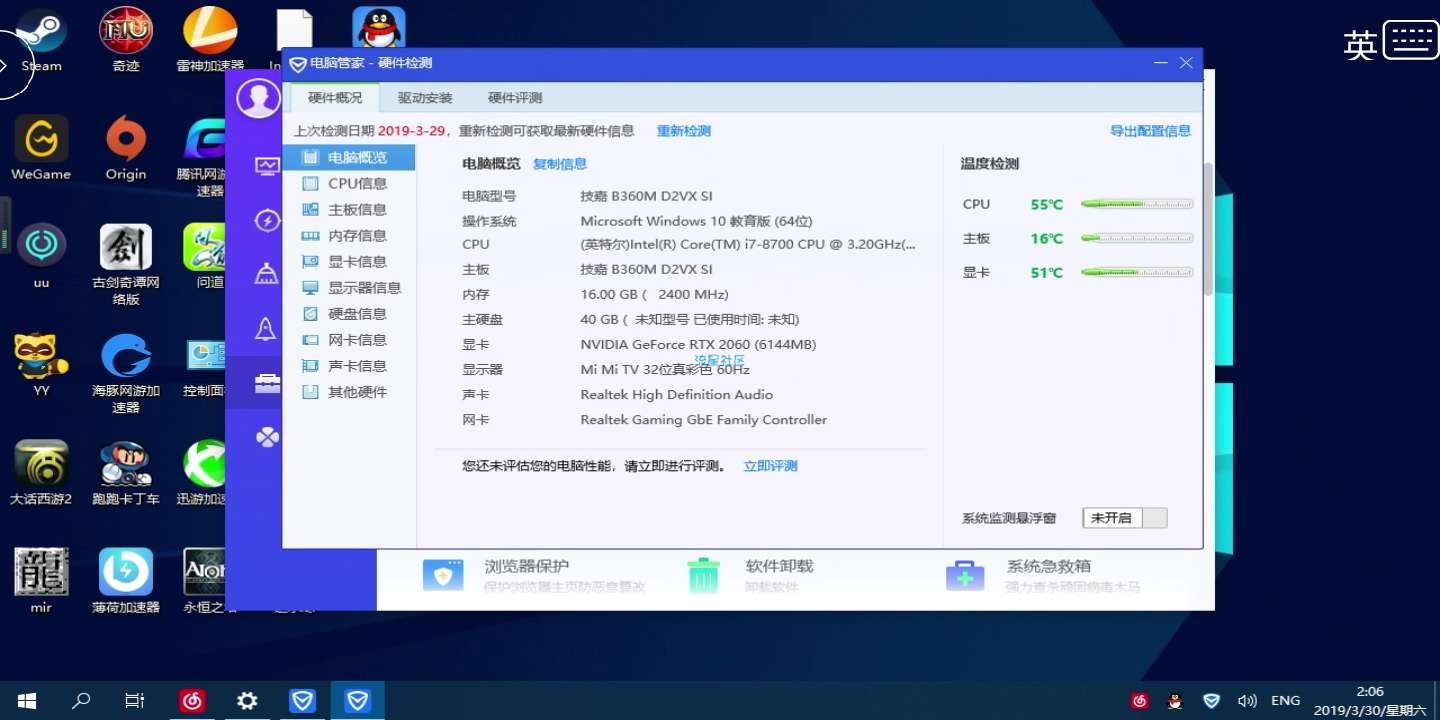Open the broom cleanup sidebar icon
Viewport: 1440px width, 720px height.
[x=267, y=274]
